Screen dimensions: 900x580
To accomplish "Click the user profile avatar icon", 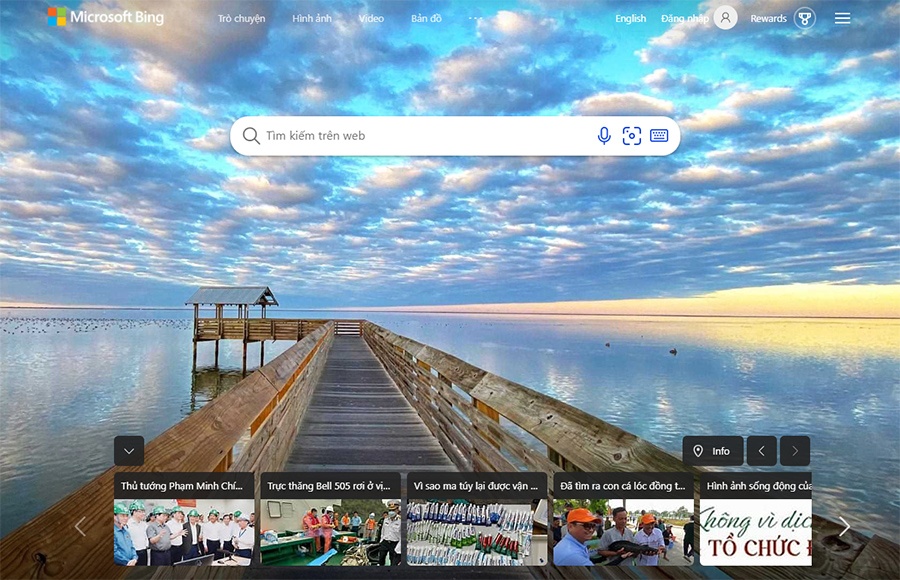I will pyautogui.click(x=726, y=18).
